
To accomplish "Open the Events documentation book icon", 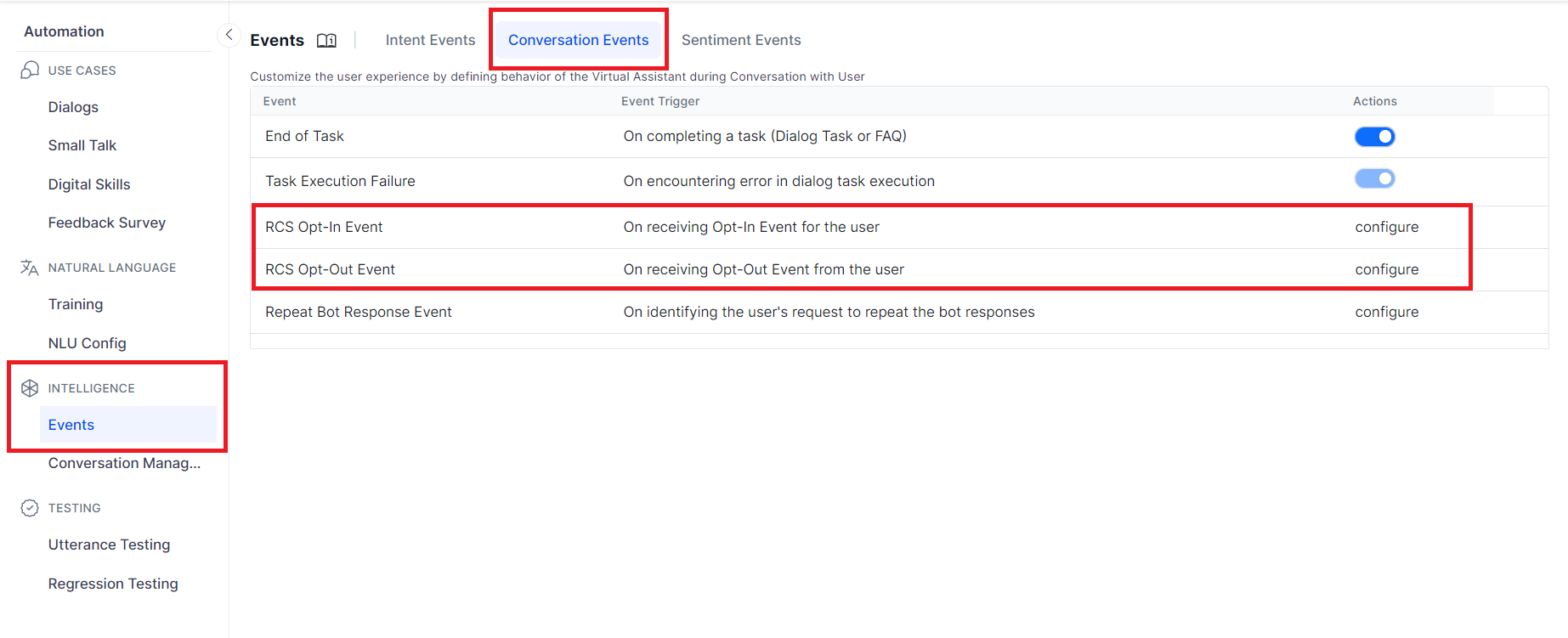I will pyautogui.click(x=326, y=41).
